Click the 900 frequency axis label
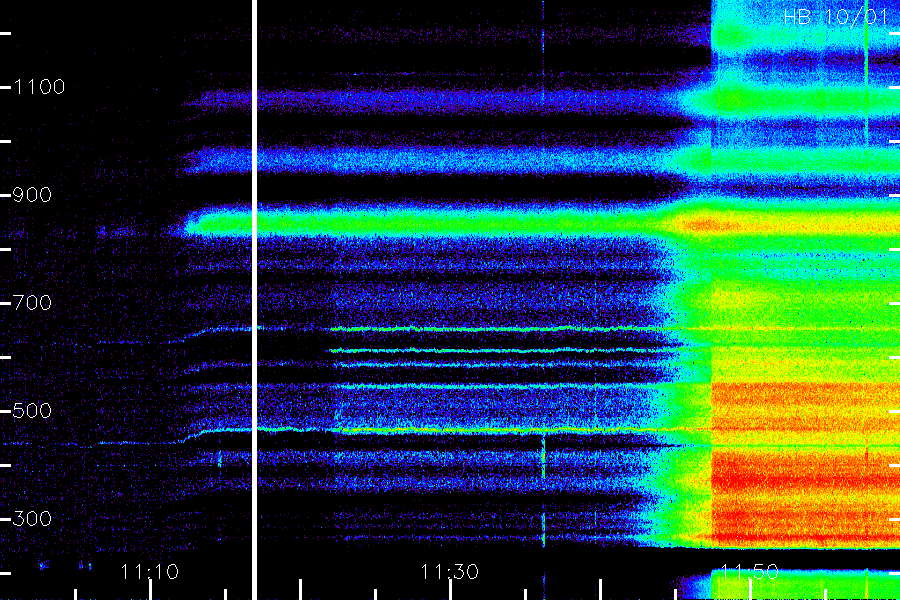 (x=32, y=195)
